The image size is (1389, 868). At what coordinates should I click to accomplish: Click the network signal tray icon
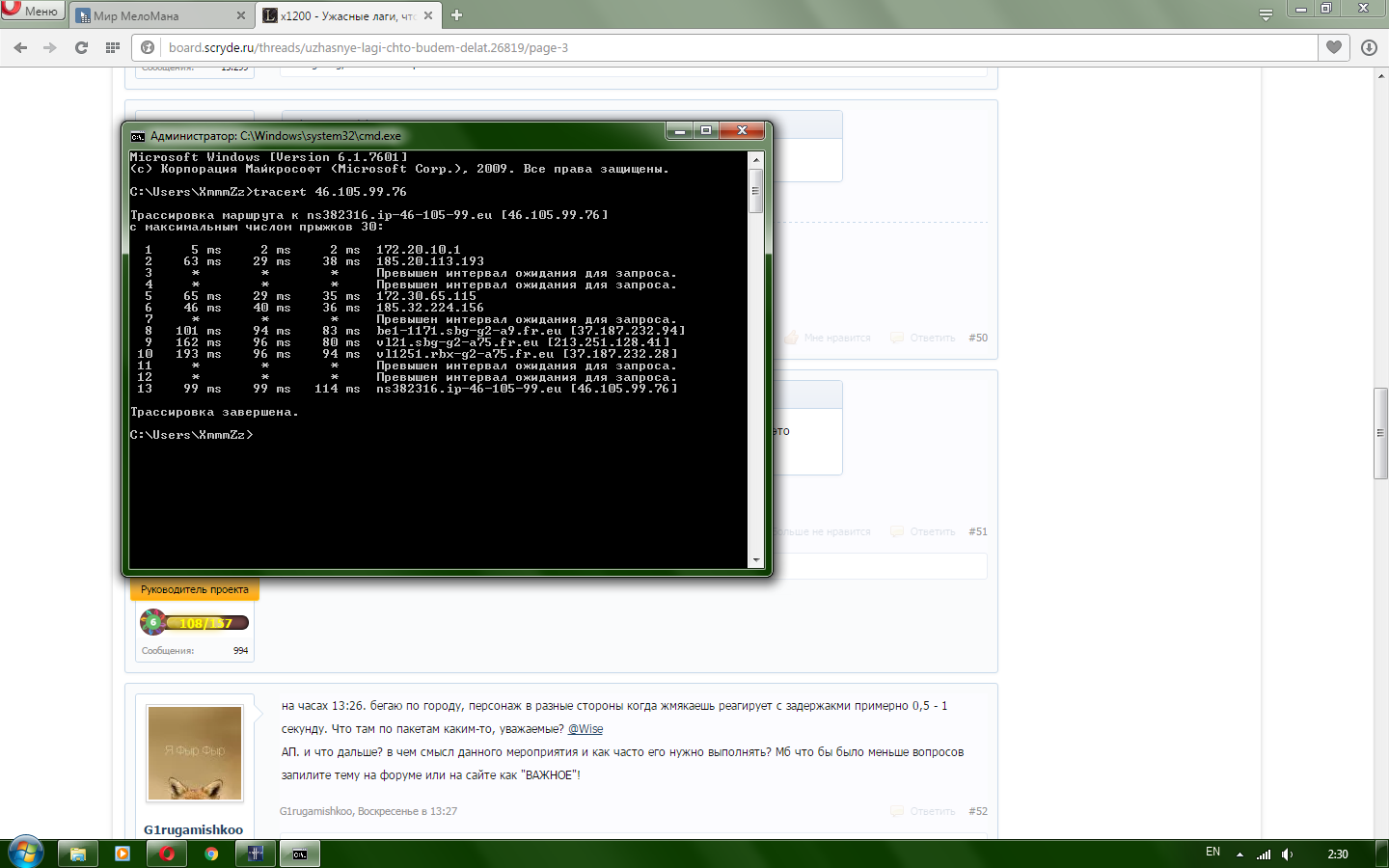pos(1264,854)
